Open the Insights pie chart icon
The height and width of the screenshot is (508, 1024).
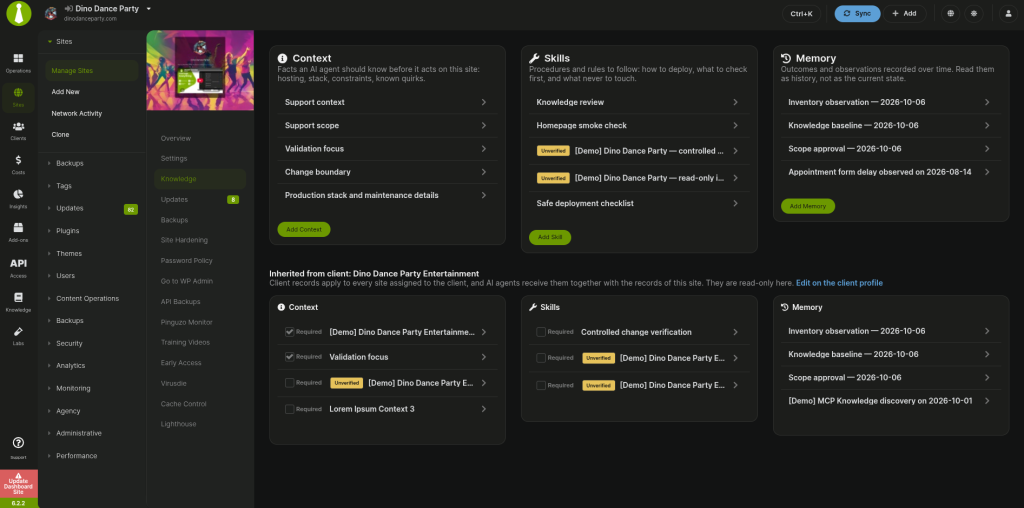click(x=18, y=198)
